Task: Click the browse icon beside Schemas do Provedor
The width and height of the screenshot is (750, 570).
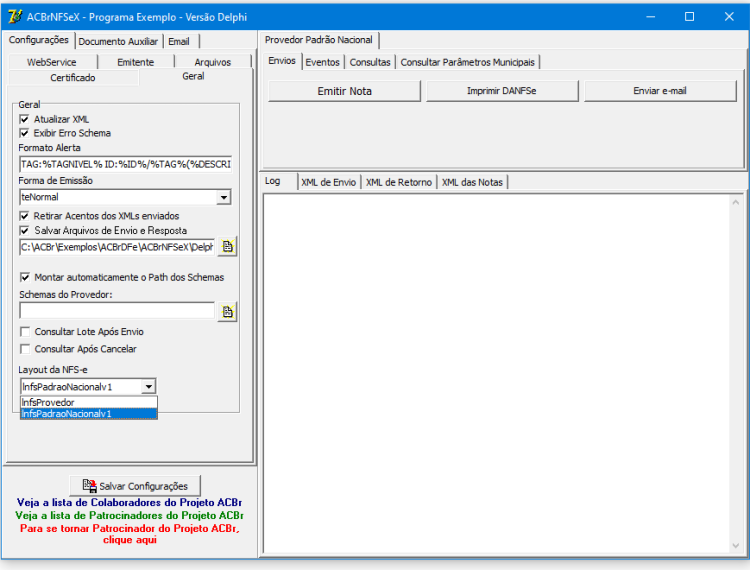Action: coord(228,312)
